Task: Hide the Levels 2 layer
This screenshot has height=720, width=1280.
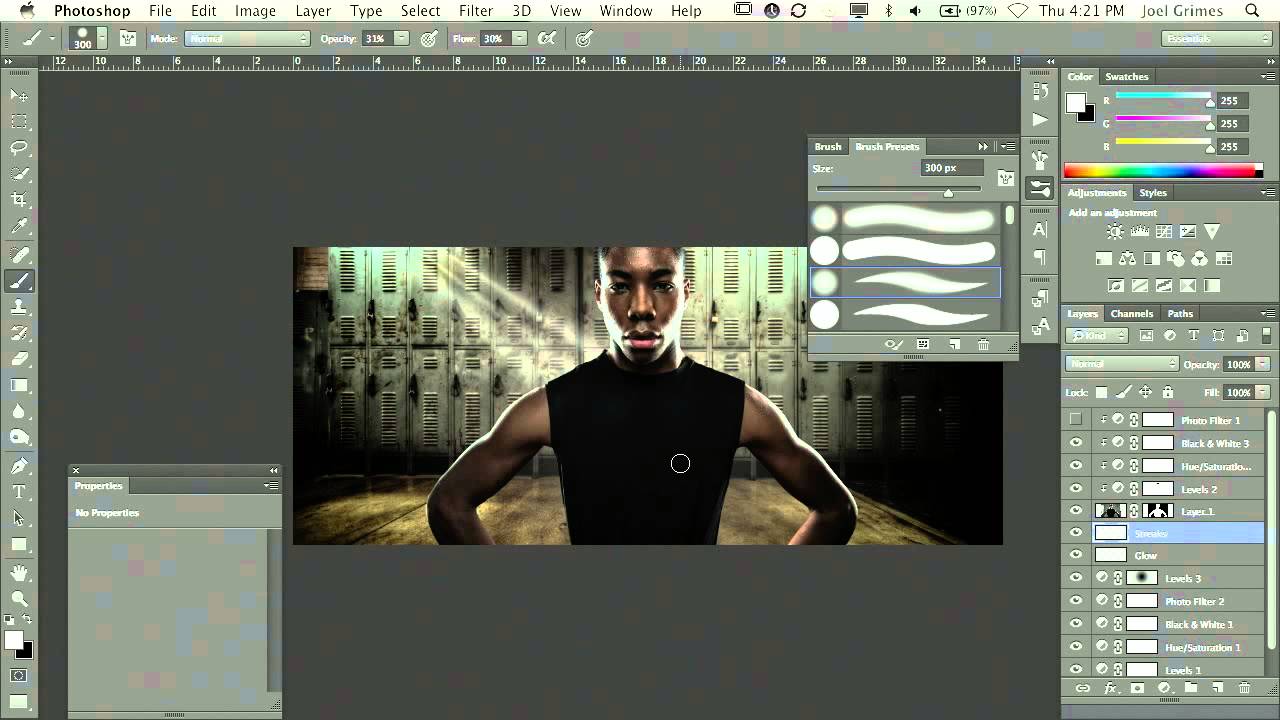Action: point(1076,489)
